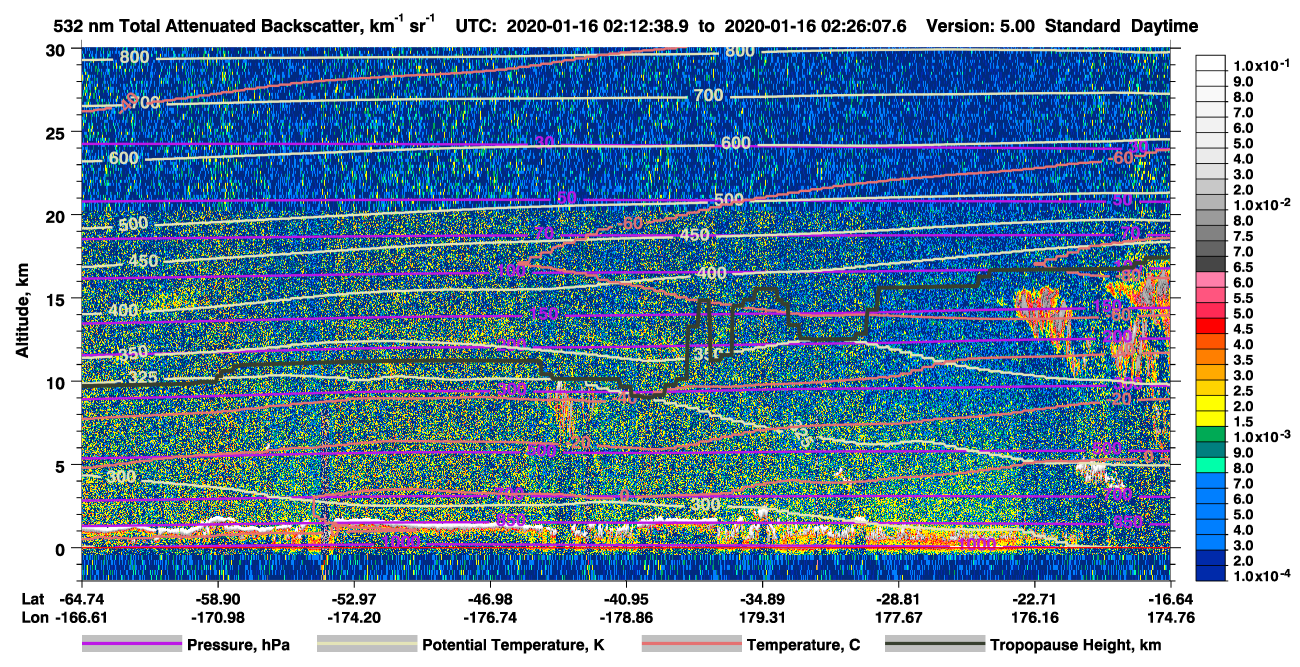Image resolution: width=1300 pixels, height=667 pixels.
Task: Click the 'Lon' row label
Action: click(34, 618)
